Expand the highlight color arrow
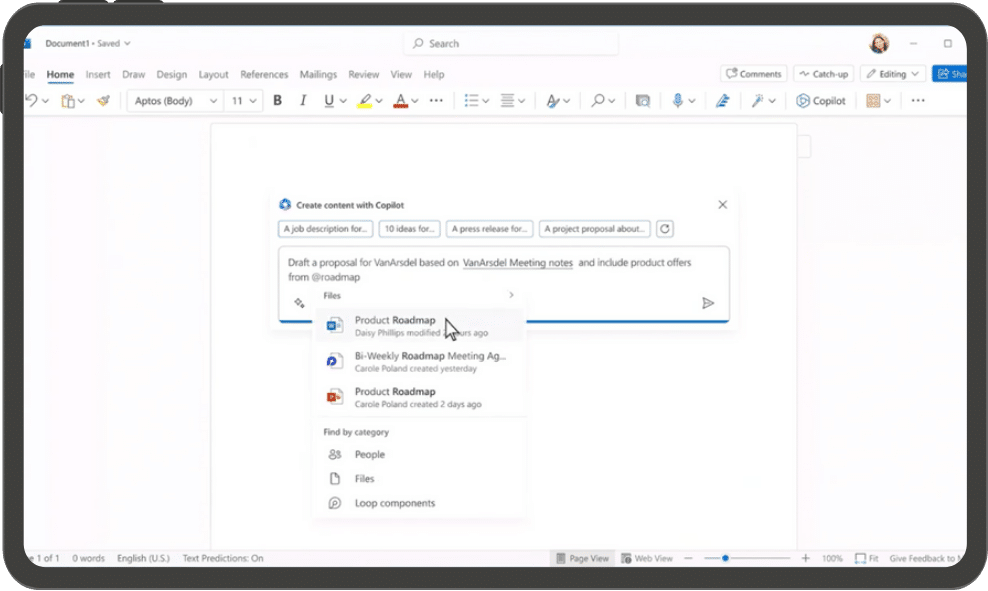 379,101
